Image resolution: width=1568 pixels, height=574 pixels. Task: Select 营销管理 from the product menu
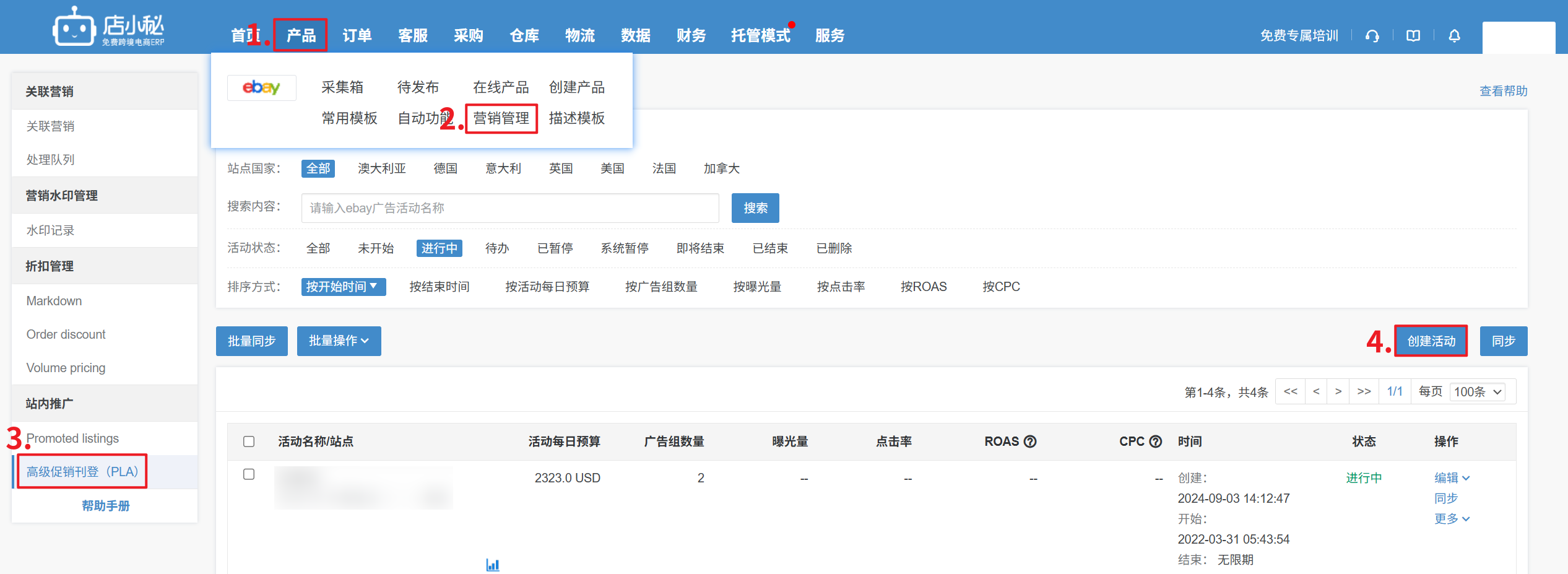click(501, 118)
